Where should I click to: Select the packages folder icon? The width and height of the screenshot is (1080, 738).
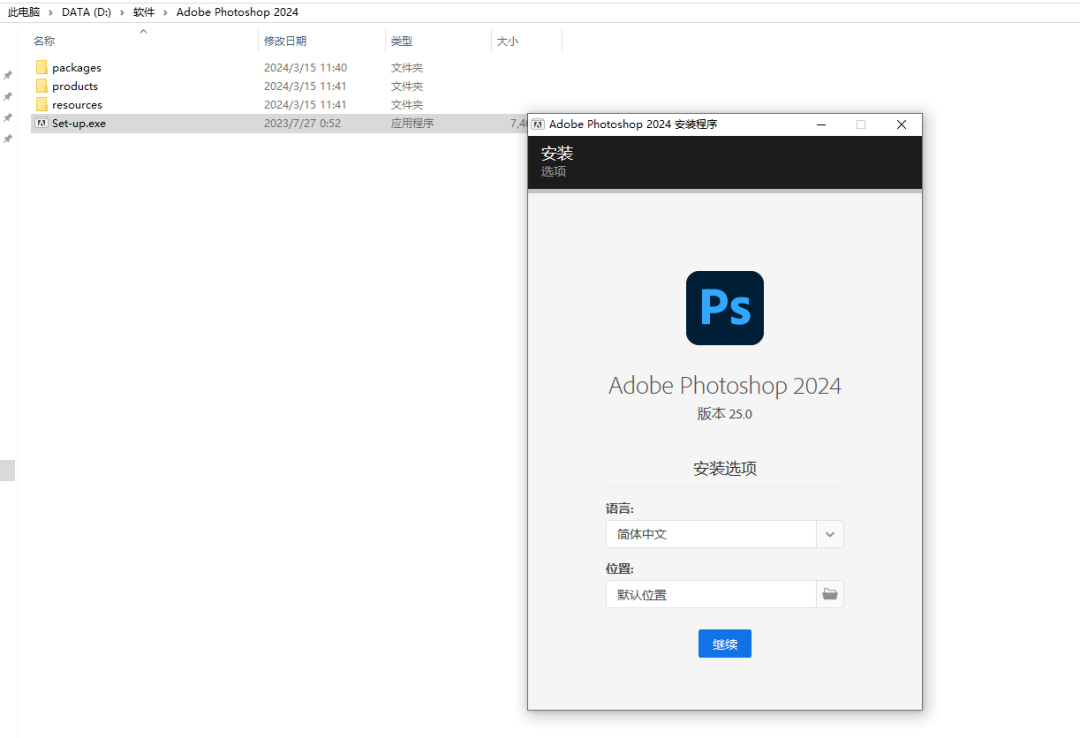pos(41,68)
